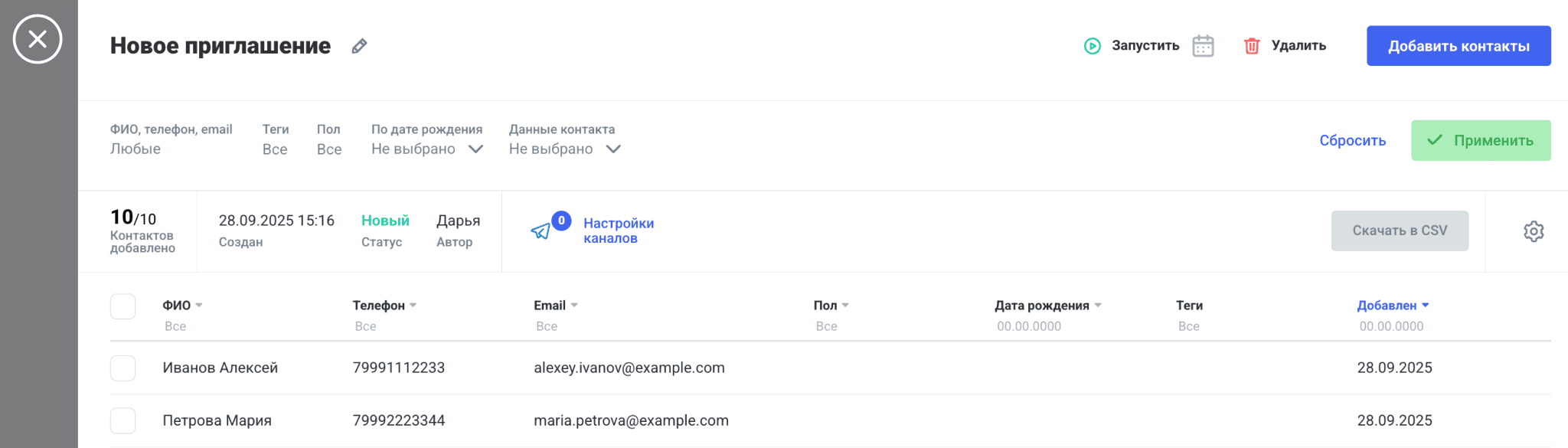Toggle the select-all checkbox in table header
Viewport: 1568px width, 448px height.
pyautogui.click(x=122, y=306)
